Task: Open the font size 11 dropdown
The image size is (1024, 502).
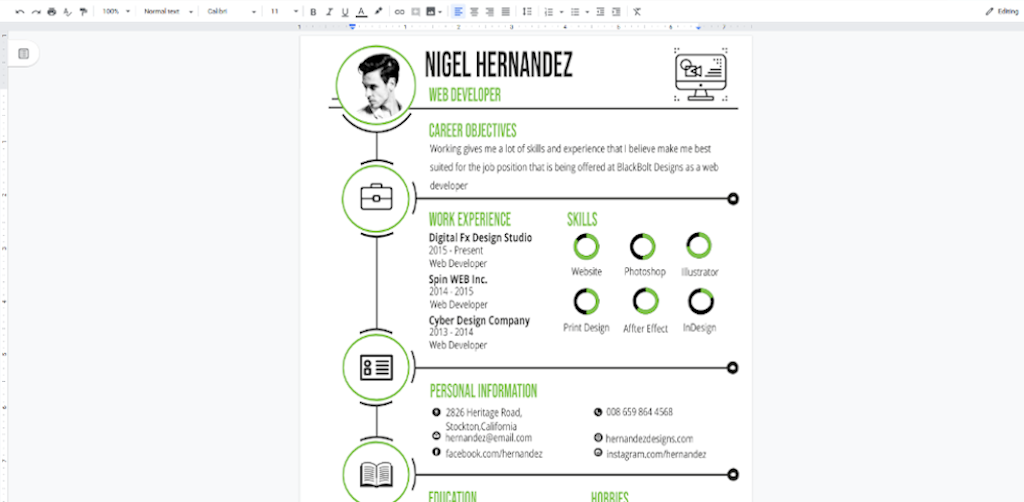Action: point(284,12)
